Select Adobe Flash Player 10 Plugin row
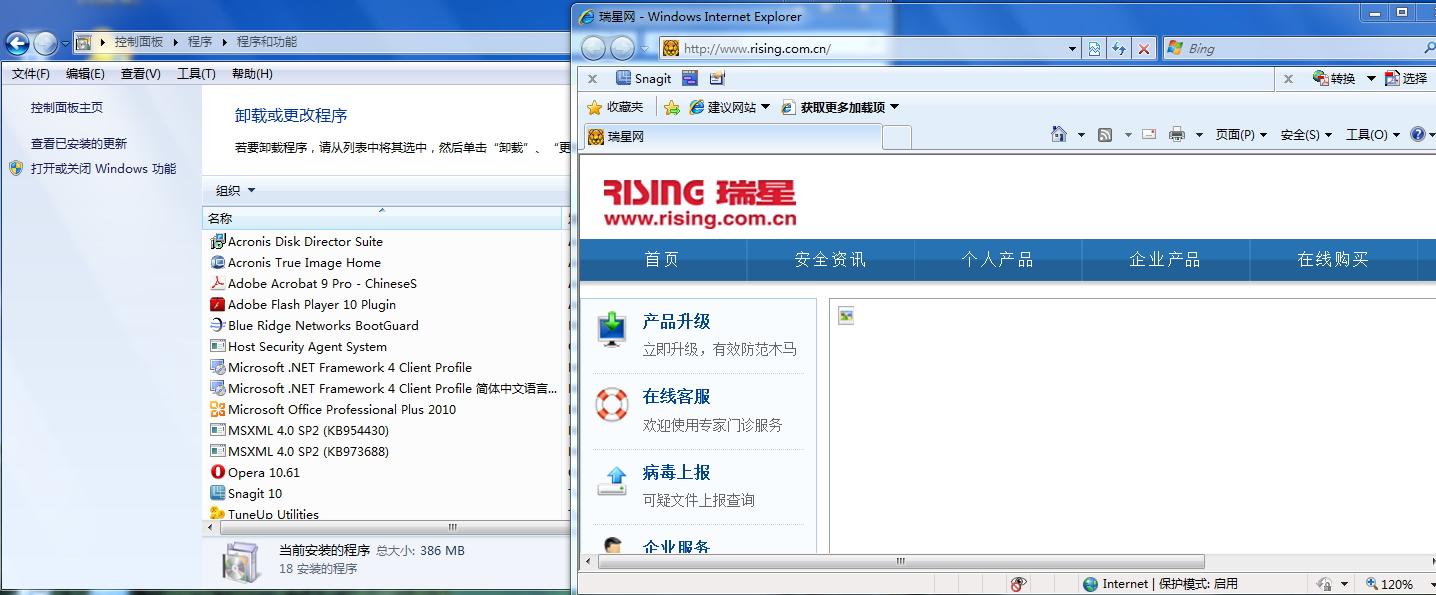The image size is (1436, 595). coord(312,304)
